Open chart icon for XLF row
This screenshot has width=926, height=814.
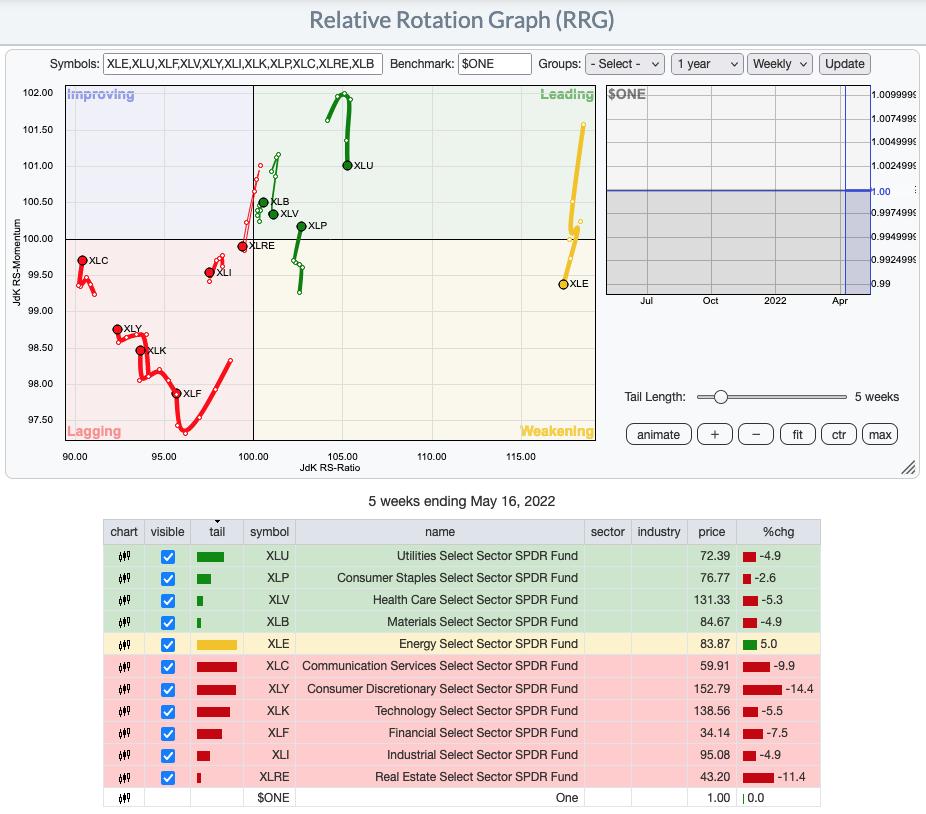point(124,733)
